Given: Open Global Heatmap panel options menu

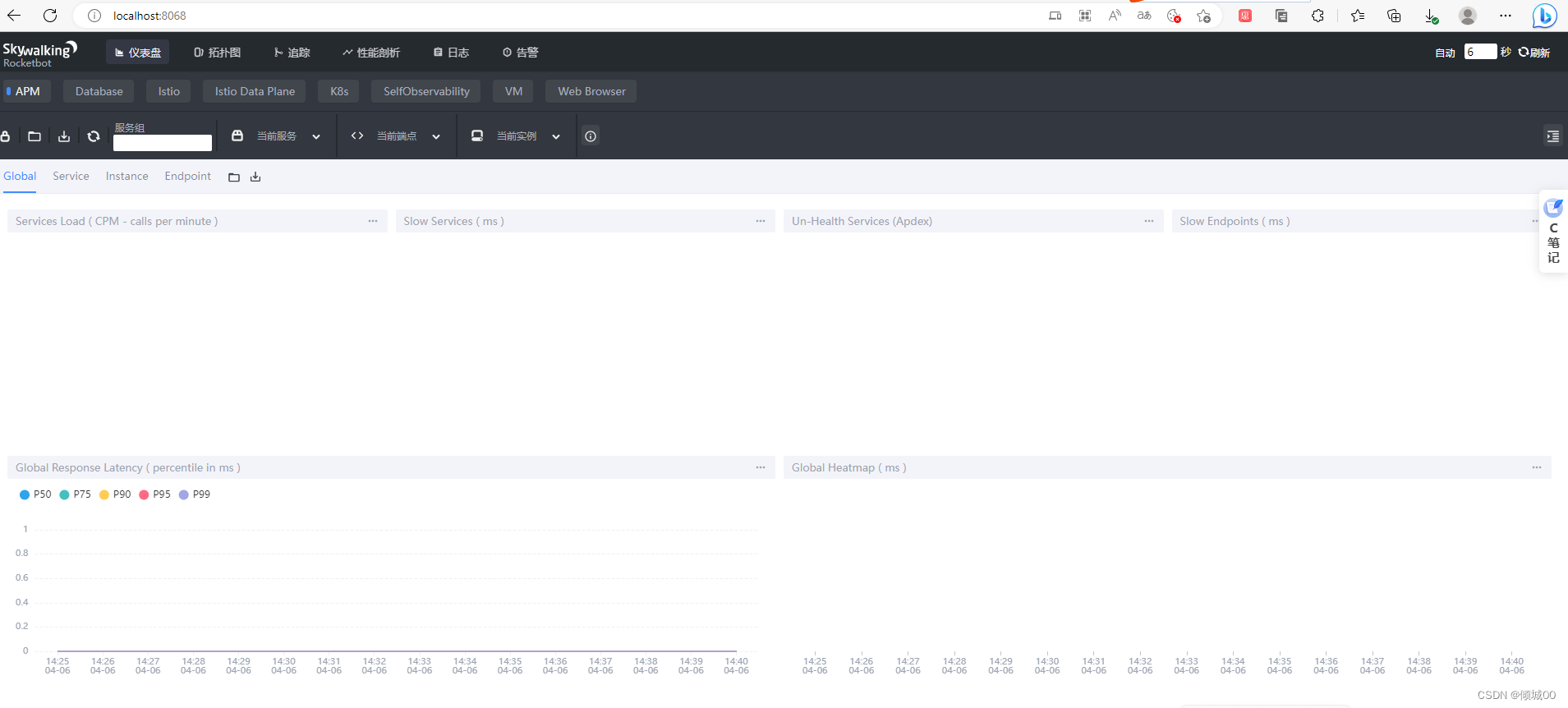Looking at the screenshot, I should (x=1537, y=467).
